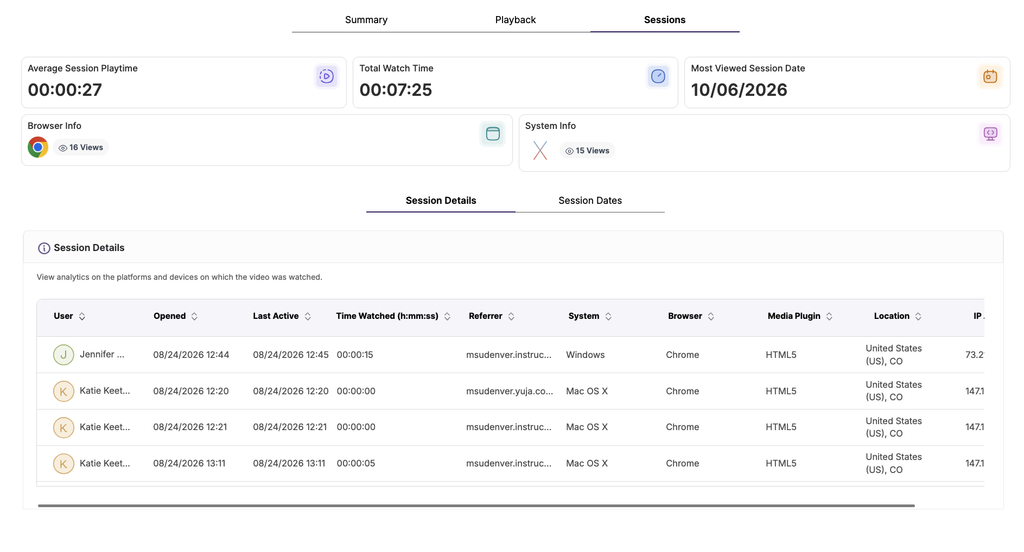
Task: Click HTML5 plugin cell in Jennifer's row
Action: point(781,355)
